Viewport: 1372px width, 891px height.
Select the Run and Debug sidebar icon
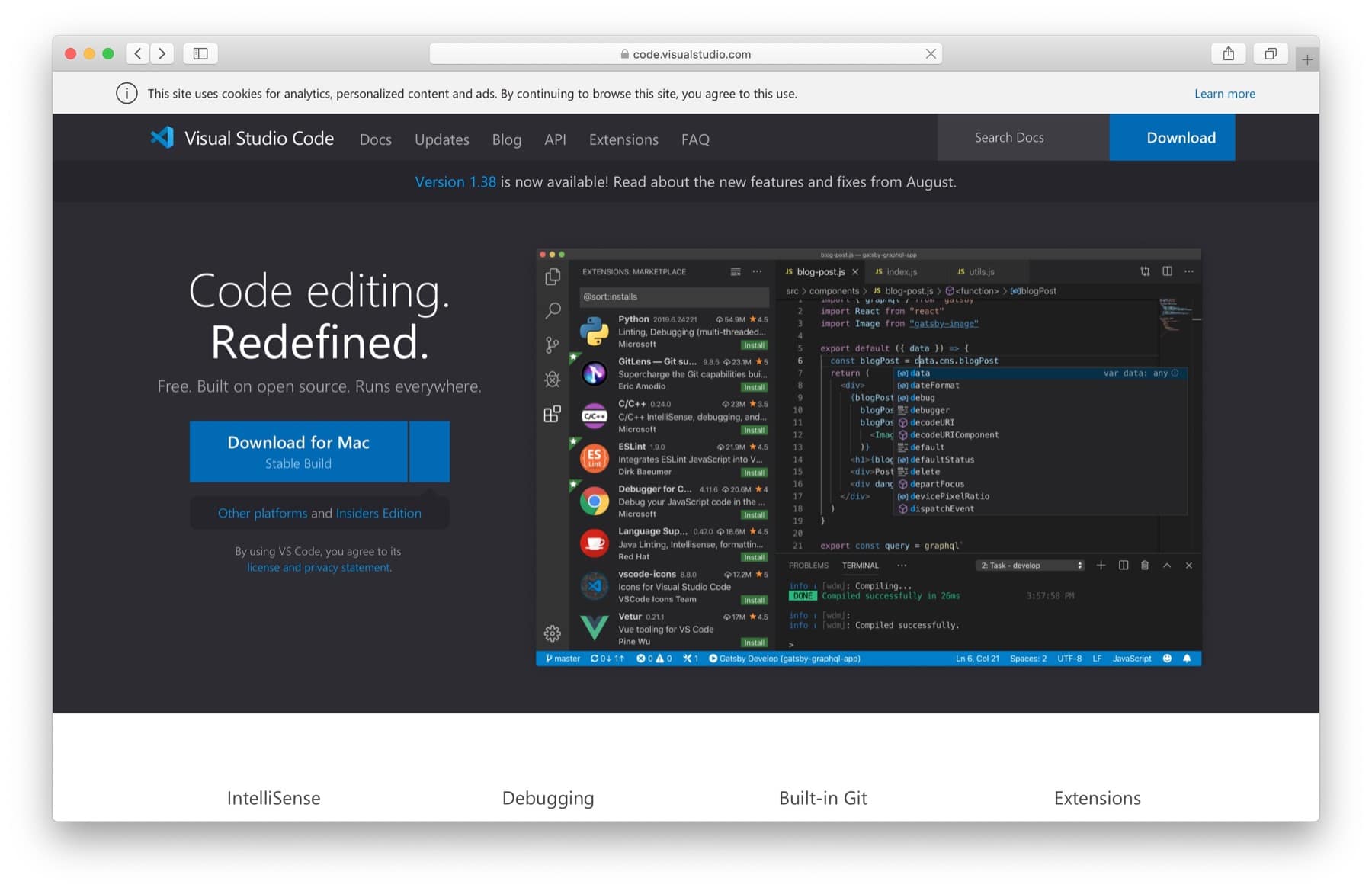551,379
